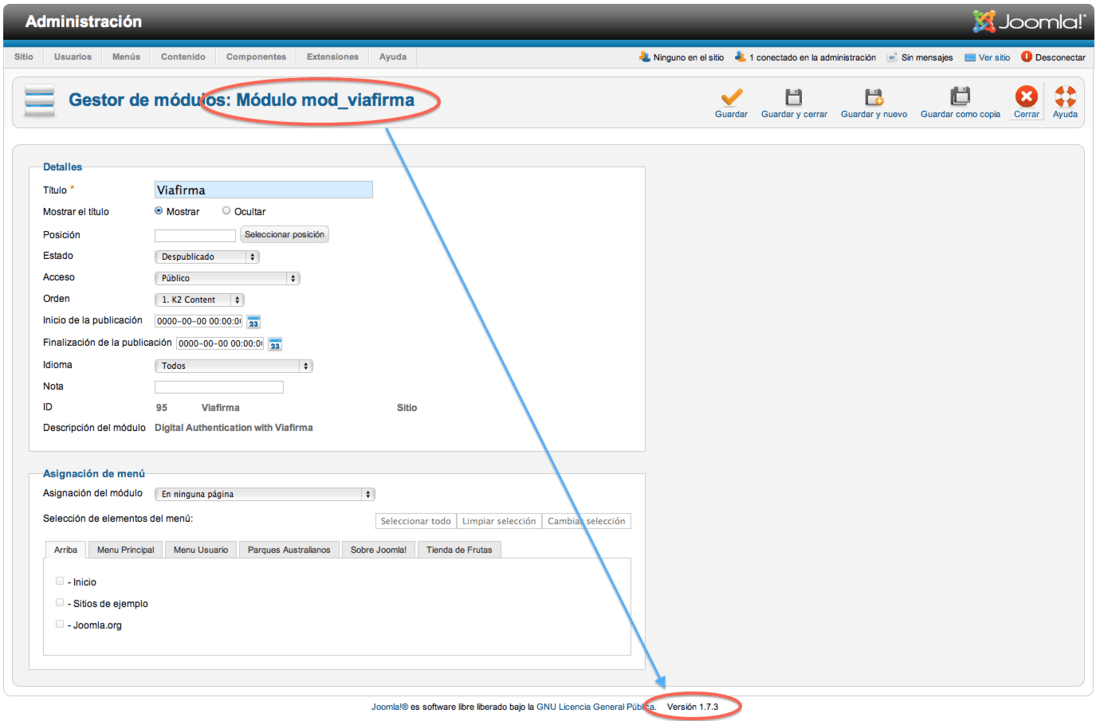The width and height of the screenshot is (1100, 721).
Task: Click the Joomla!® footer link
Action: tap(389, 707)
